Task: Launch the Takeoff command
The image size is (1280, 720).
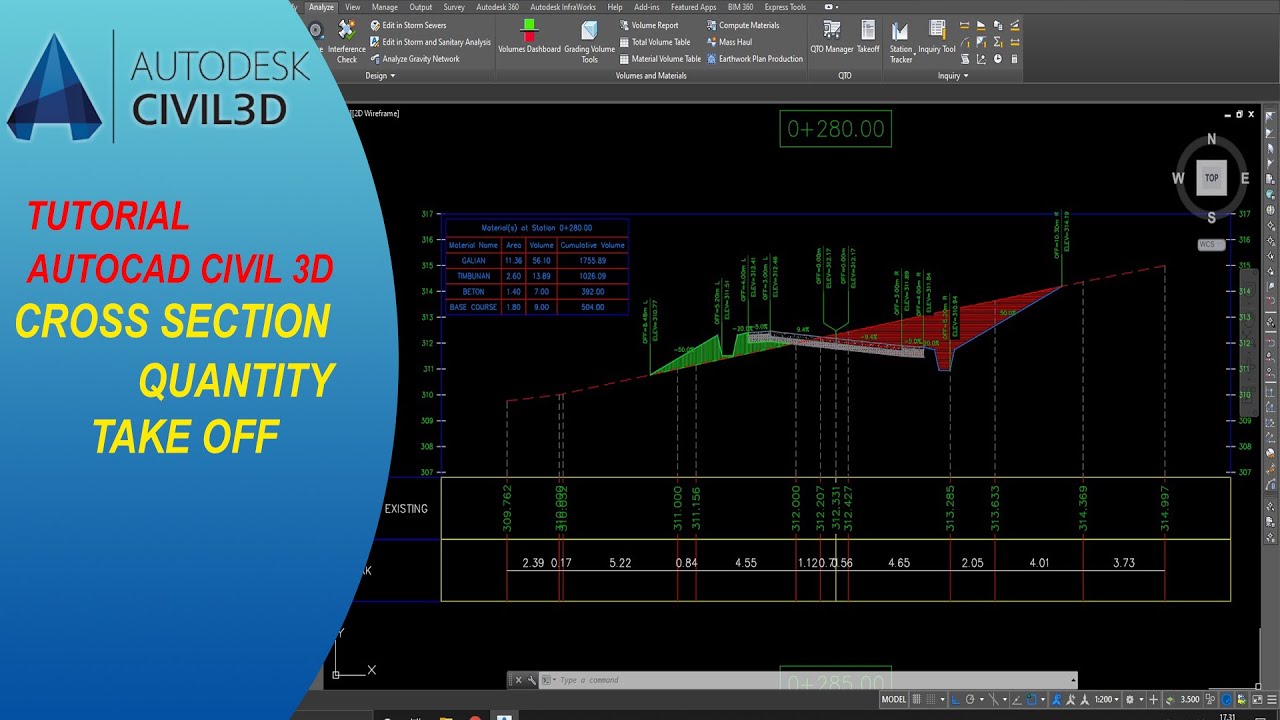Action: (868, 36)
